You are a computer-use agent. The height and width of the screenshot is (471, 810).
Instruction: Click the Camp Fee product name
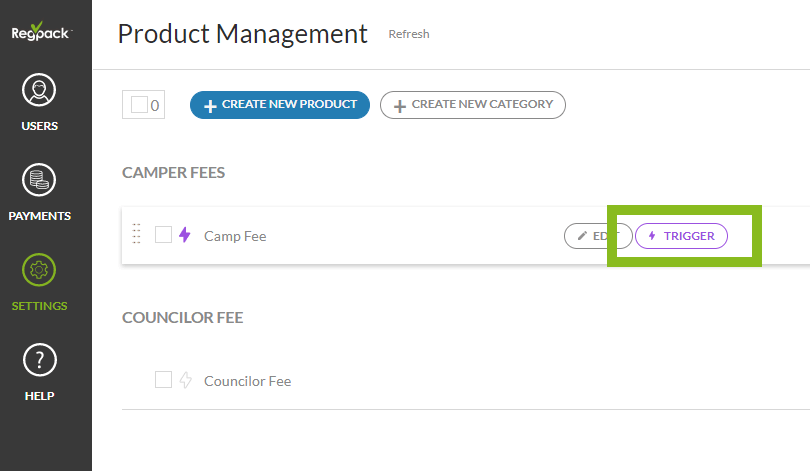tap(235, 236)
